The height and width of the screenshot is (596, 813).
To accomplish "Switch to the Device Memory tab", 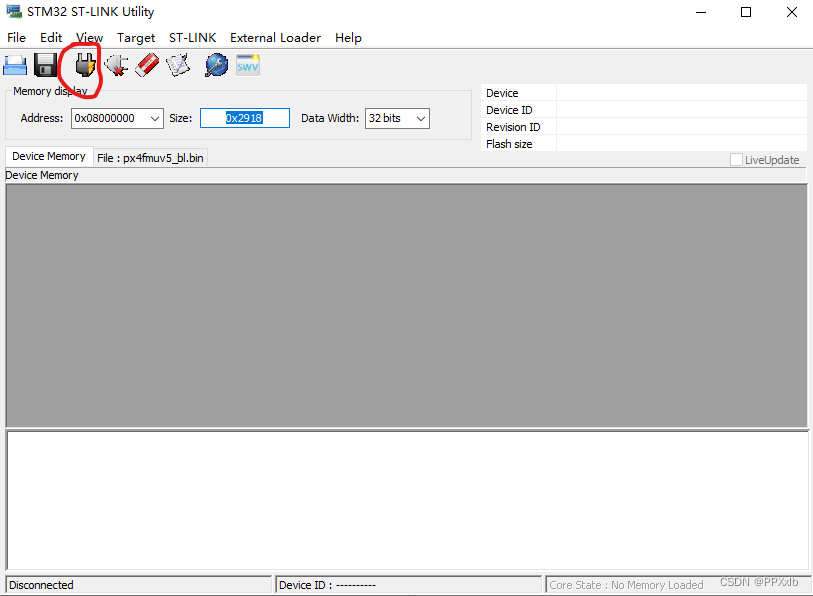I will 48,156.
